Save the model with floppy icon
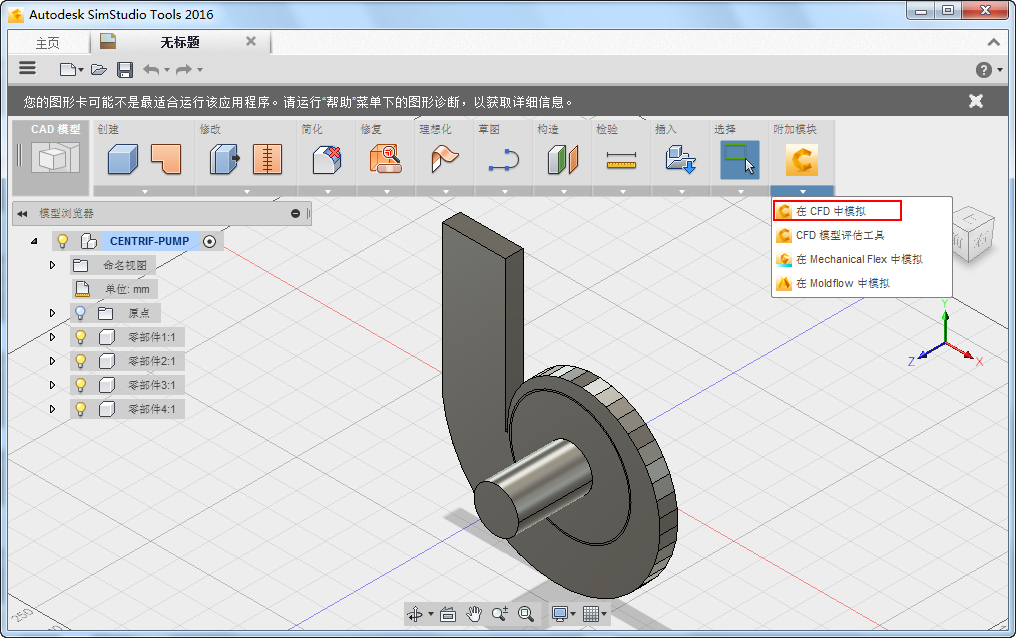Image resolution: width=1016 pixels, height=638 pixels. (x=125, y=69)
